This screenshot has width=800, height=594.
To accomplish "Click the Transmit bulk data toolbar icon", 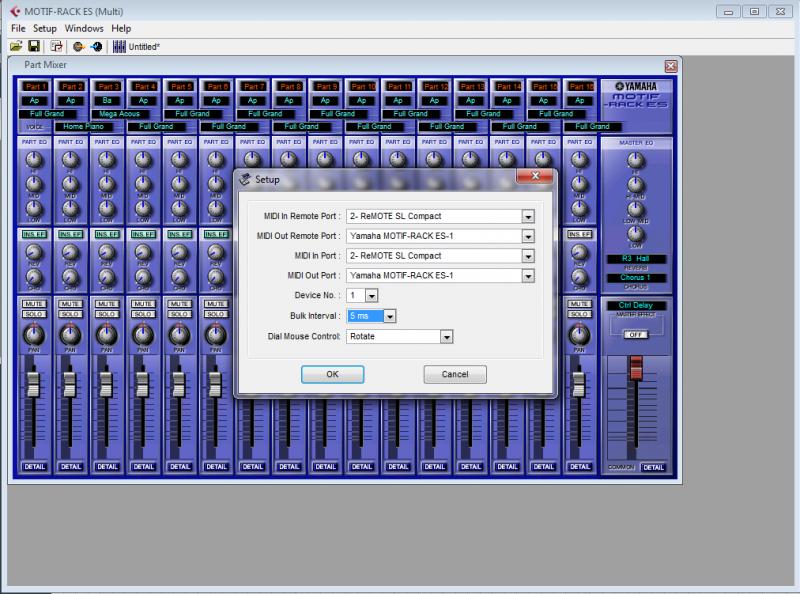I will point(78,46).
